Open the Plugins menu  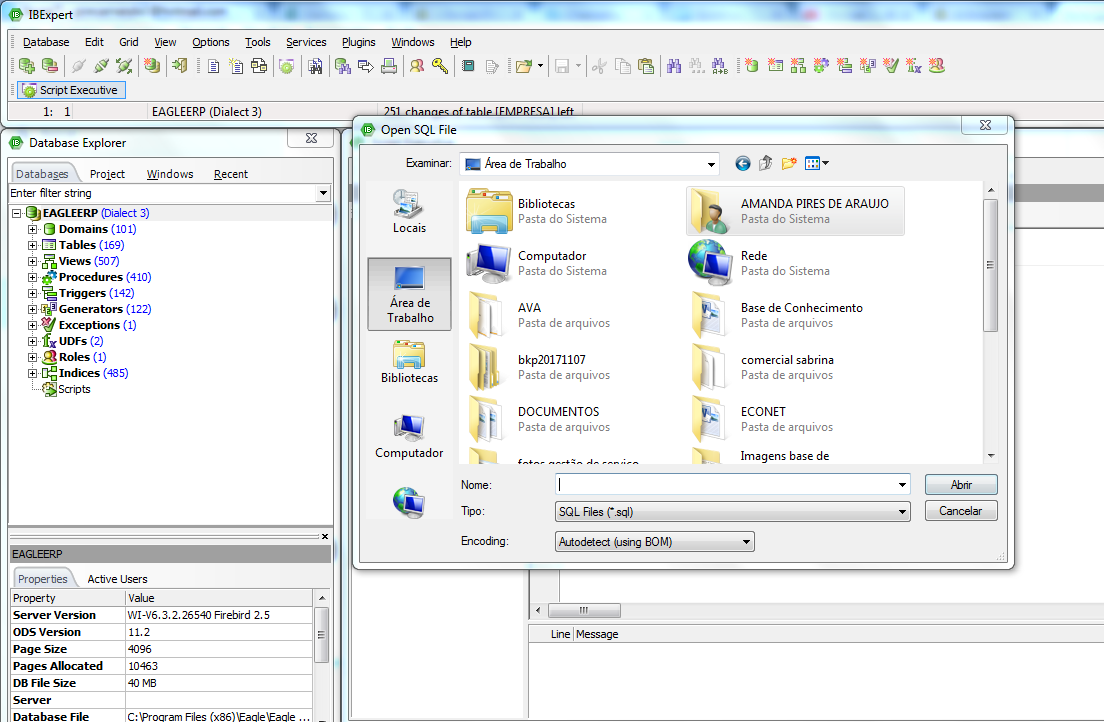[358, 42]
